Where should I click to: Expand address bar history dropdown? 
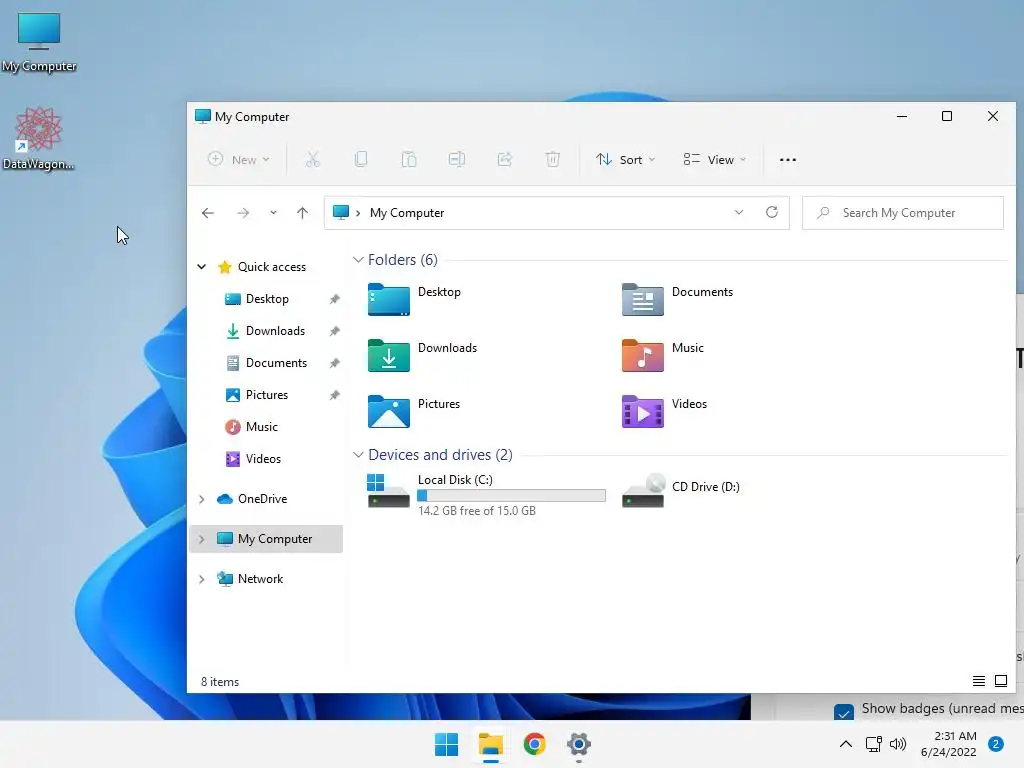[739, 212]
